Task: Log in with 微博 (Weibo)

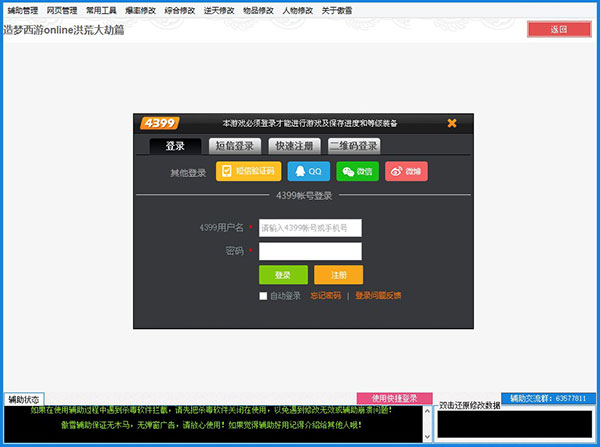Action: pos(406,171)
